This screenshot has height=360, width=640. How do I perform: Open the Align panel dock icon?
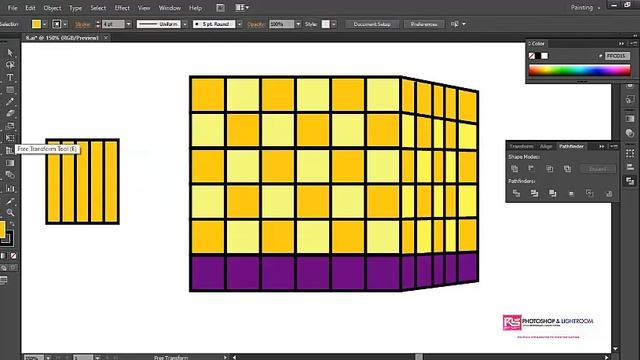click(630, 167)
